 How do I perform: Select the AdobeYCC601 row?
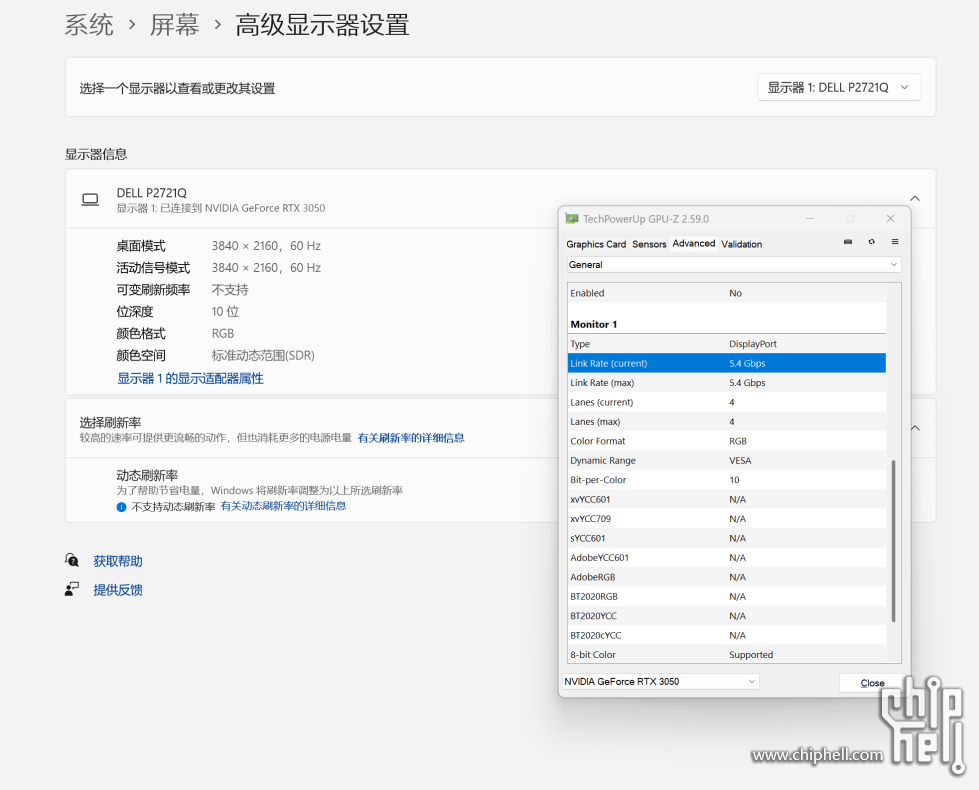point(727,557)
